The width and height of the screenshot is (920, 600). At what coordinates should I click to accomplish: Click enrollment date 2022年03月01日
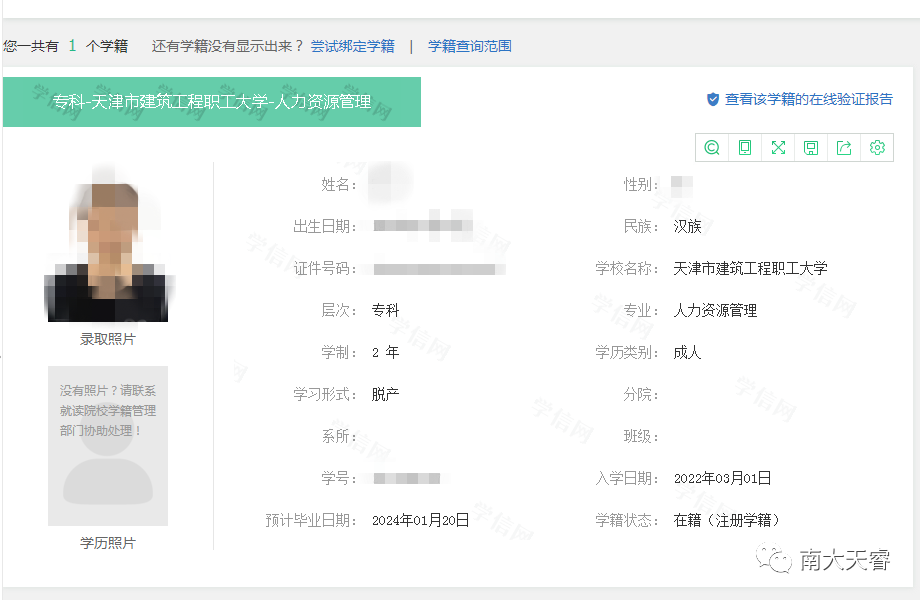coord(722,479)
